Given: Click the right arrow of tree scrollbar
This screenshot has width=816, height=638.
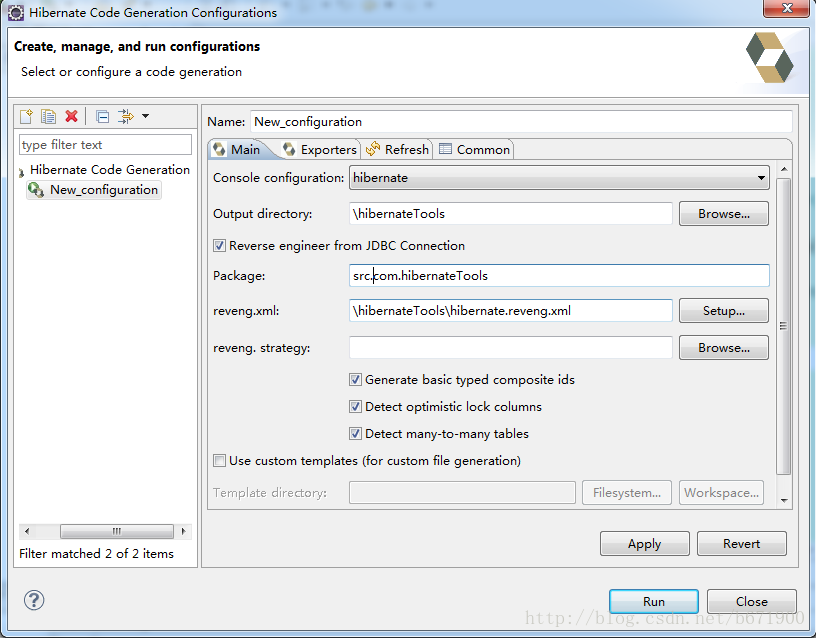Looking at the screenshot, I should click(183, 531).
